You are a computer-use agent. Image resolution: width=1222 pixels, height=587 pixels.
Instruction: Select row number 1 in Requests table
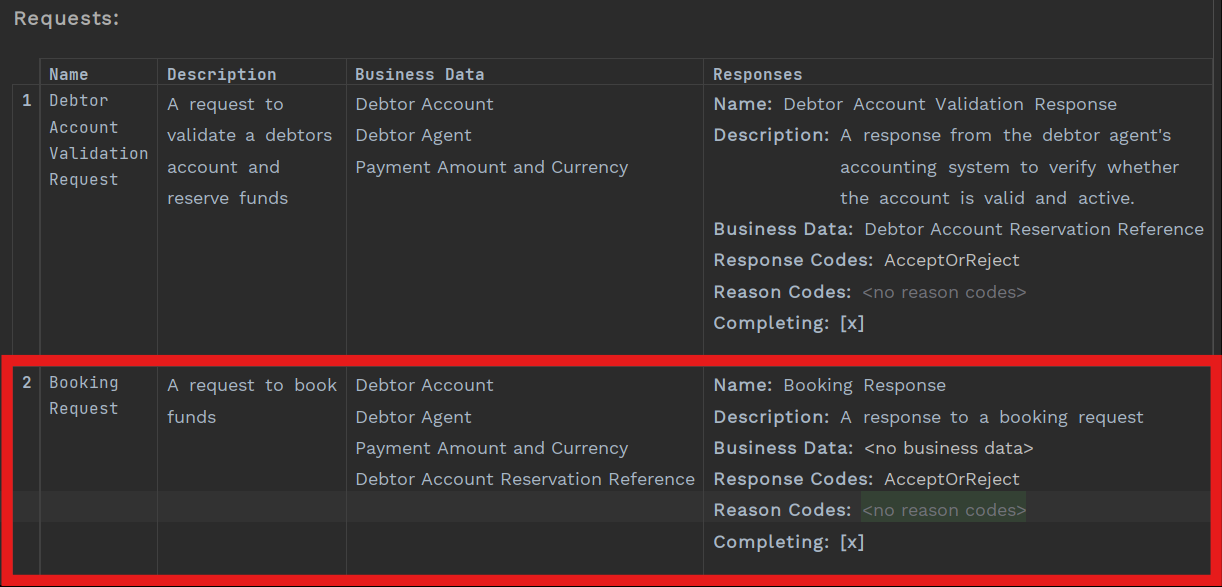coord(27,101)
